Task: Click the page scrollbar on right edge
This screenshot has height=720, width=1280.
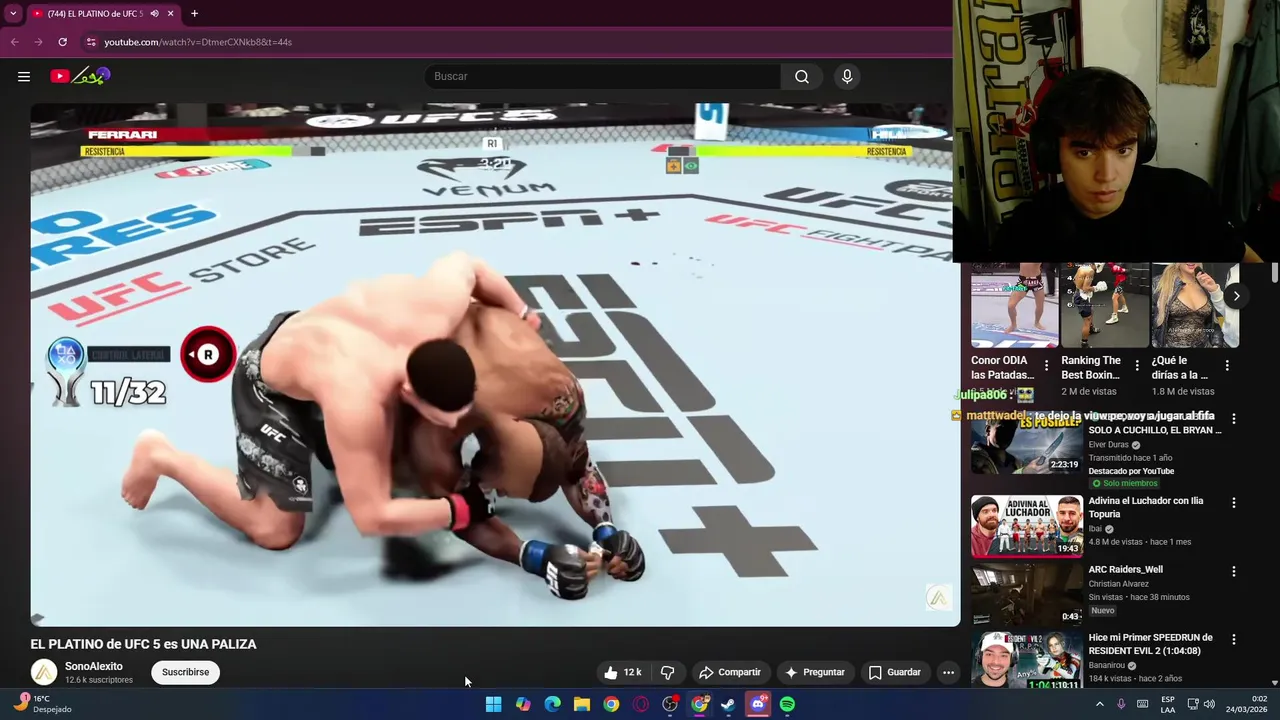Action: point(1275,272)
